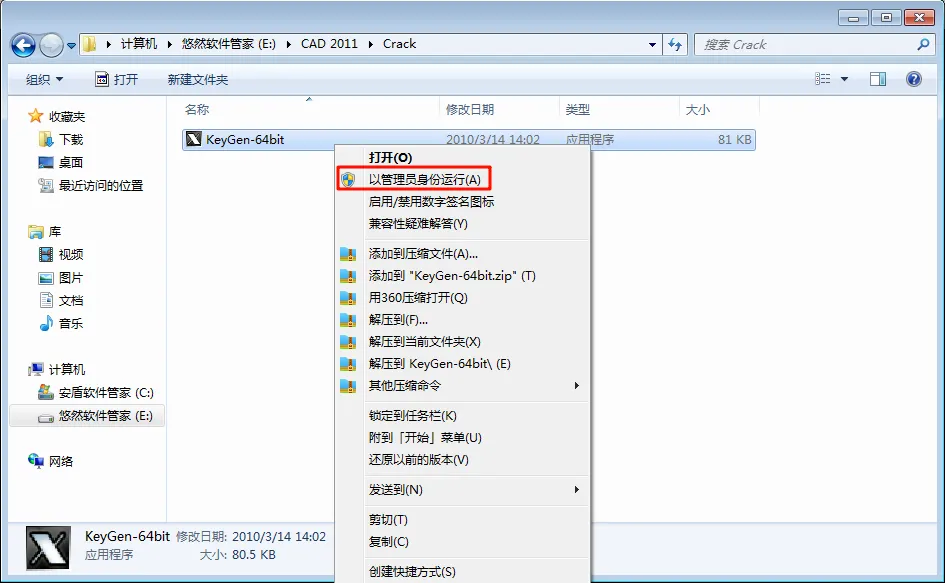Click the 2010/3/14 14:02 date cell

[x=492, y=140]
